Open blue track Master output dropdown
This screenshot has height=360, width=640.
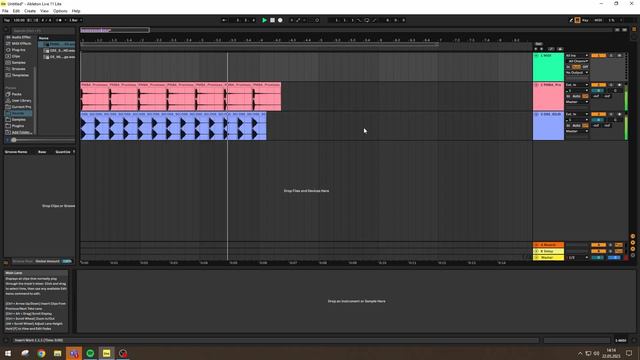pos(577,131)
